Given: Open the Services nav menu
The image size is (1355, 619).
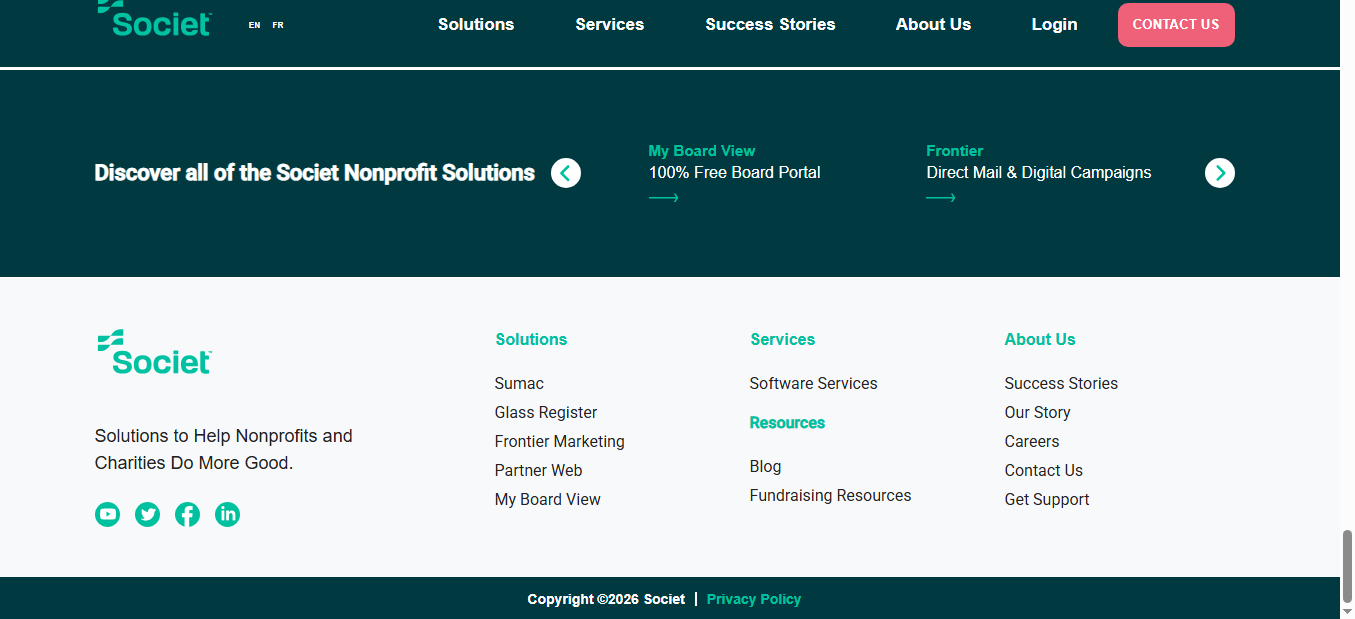Looking at the screenshot, I should [x=609, y=24].
